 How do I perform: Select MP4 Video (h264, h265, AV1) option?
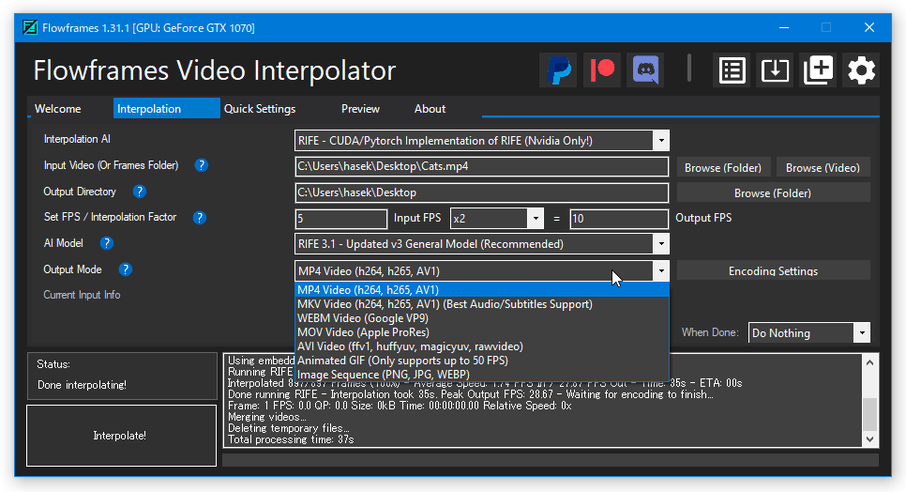[482, 290]
